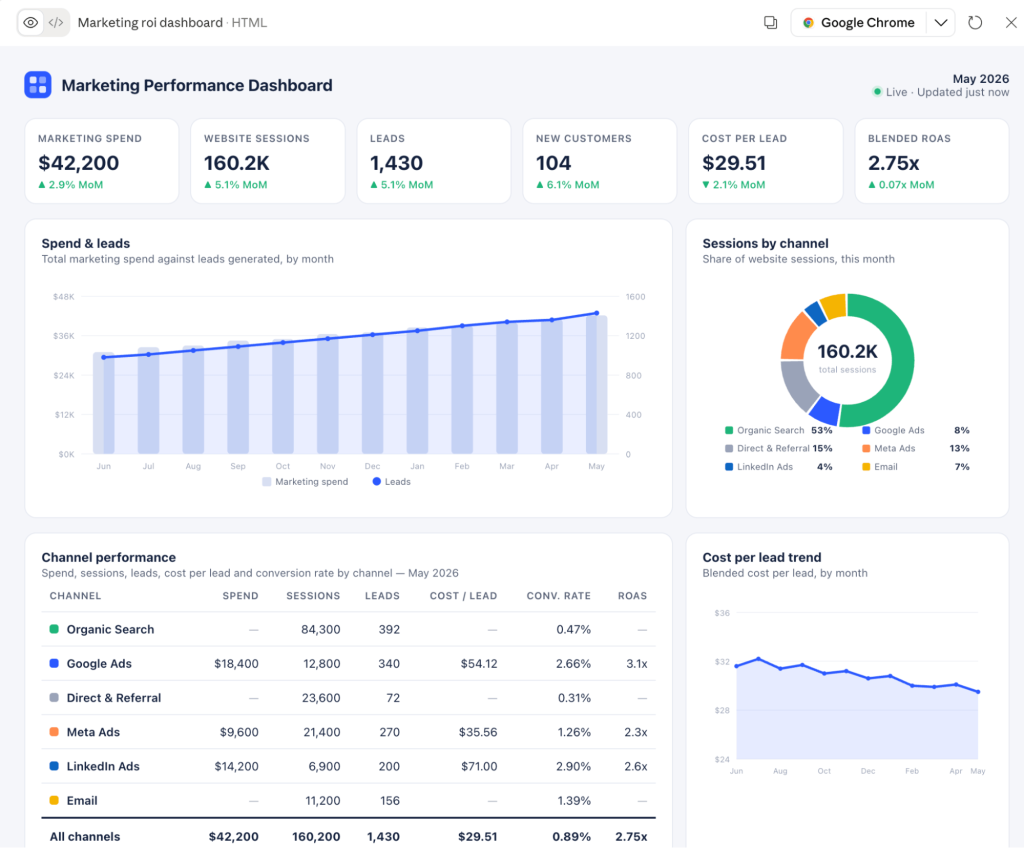This screenshot has width=1024, height=848.
Task: Click Google Ads ROAS 3.1x cell
Action: coord(637,664)
